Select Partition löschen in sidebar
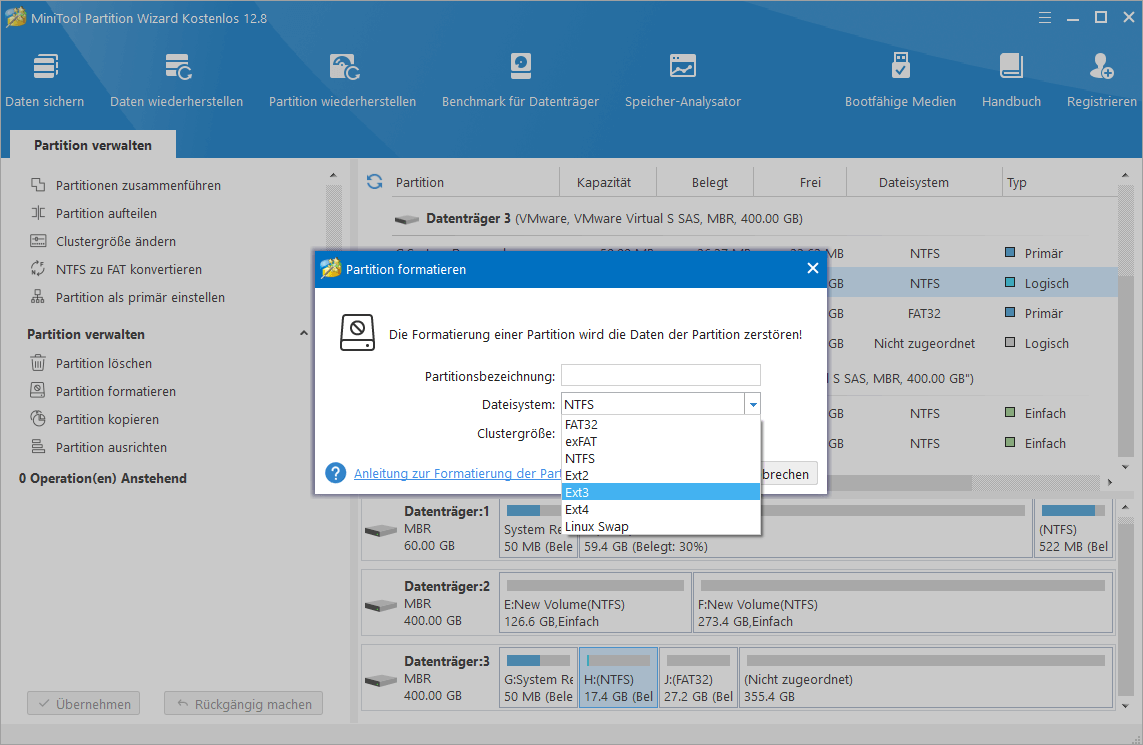This screenshot has height=745, width=1143. coord(103,363)
